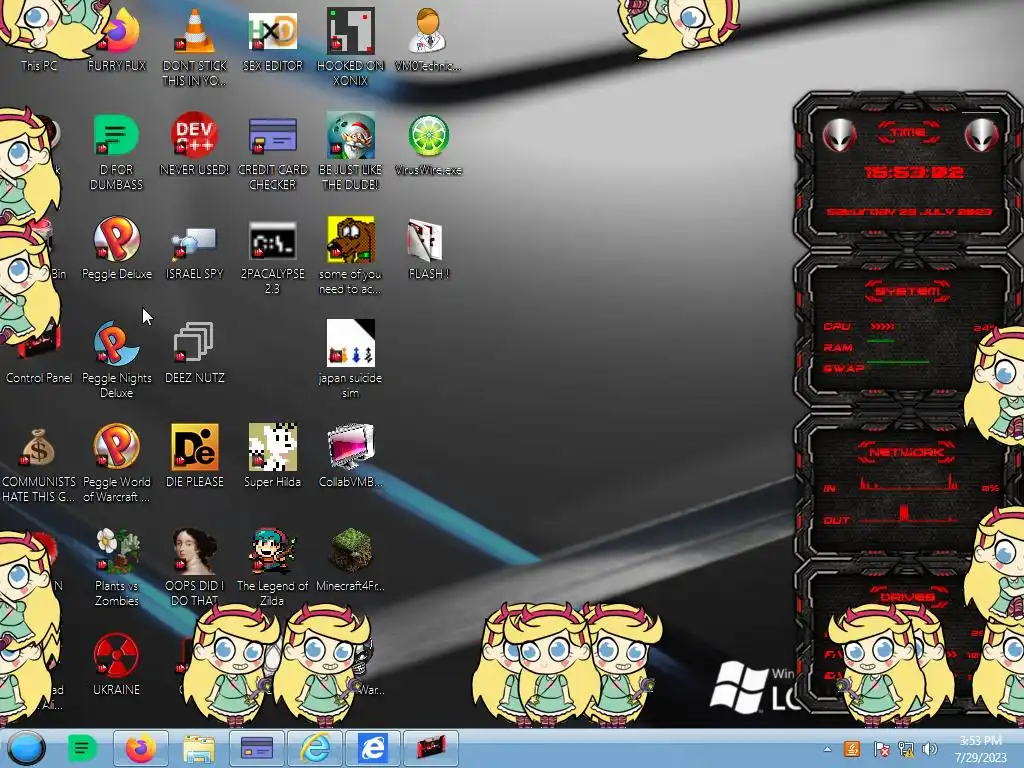Screen dimensions: 1024x768
Task: Click the Java update tray icon
Action: (852, 749)
